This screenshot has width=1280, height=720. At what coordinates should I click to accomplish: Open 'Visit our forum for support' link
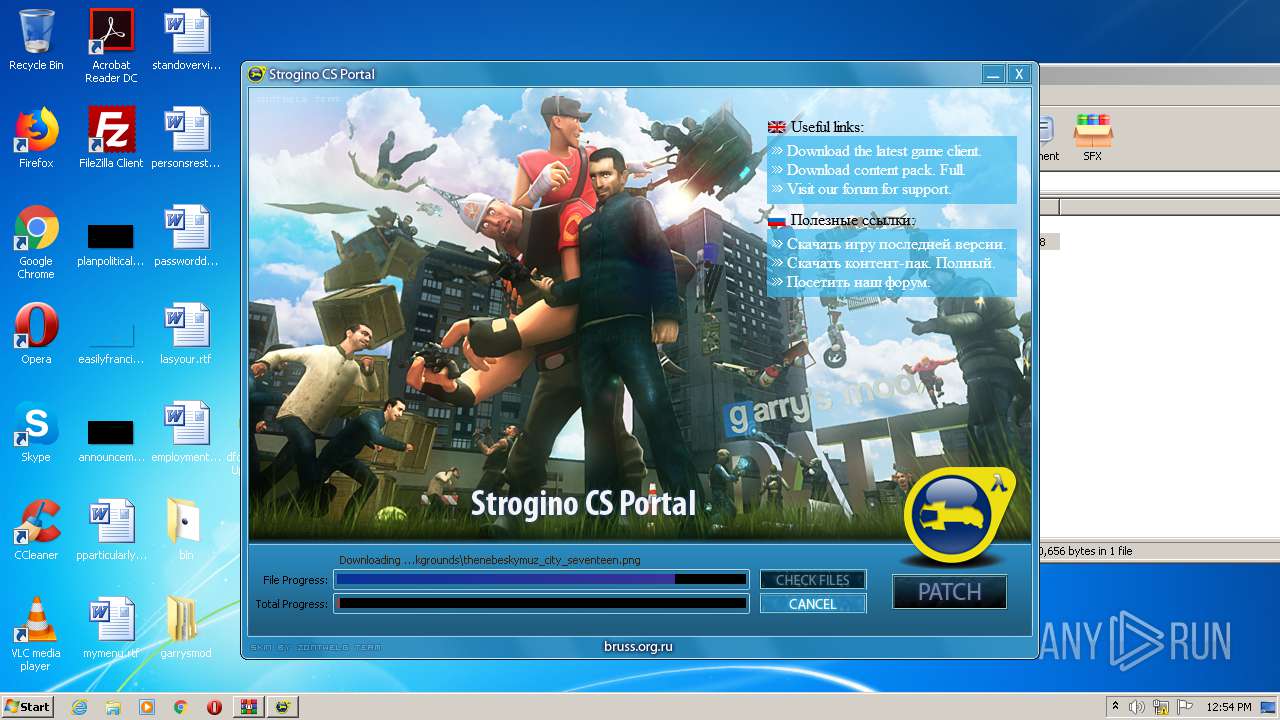click(x=868, y=189)
